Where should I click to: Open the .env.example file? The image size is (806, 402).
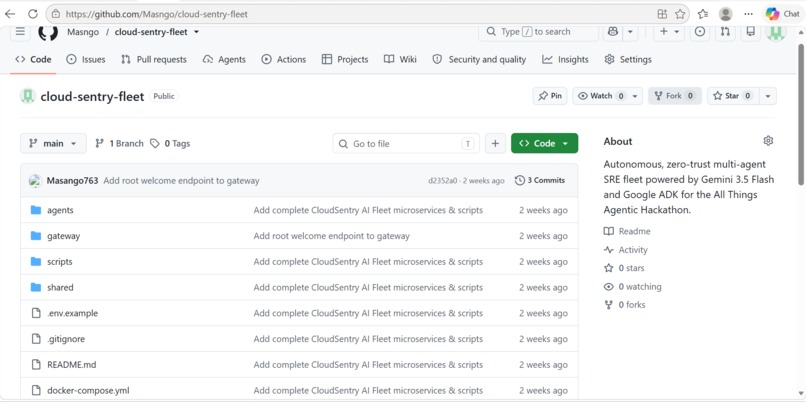72,313
